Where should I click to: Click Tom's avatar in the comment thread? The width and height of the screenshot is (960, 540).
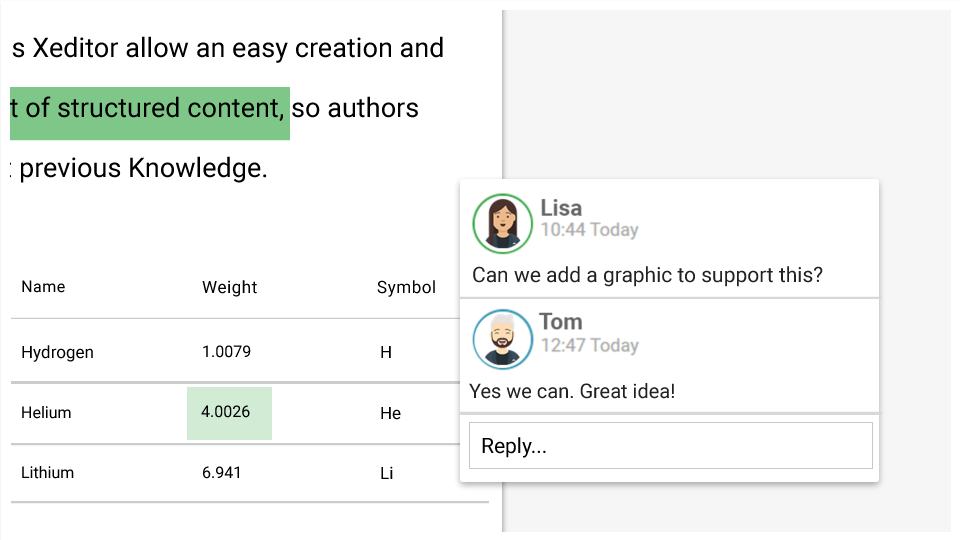pos(503,339)
